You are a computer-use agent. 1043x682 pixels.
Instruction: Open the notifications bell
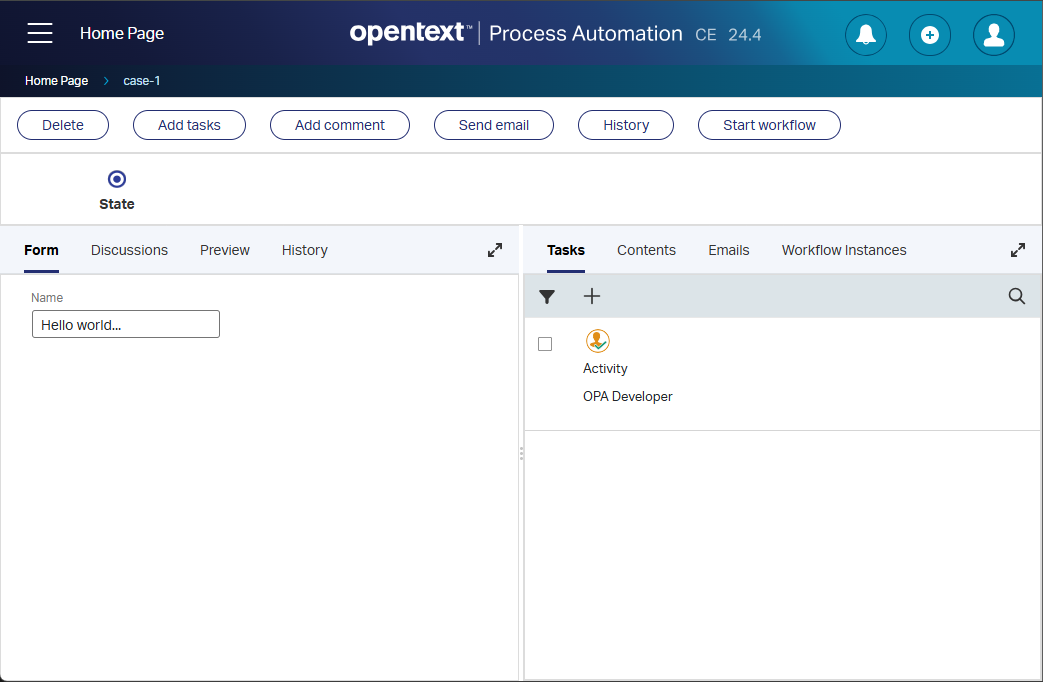(x=866, y=35)
